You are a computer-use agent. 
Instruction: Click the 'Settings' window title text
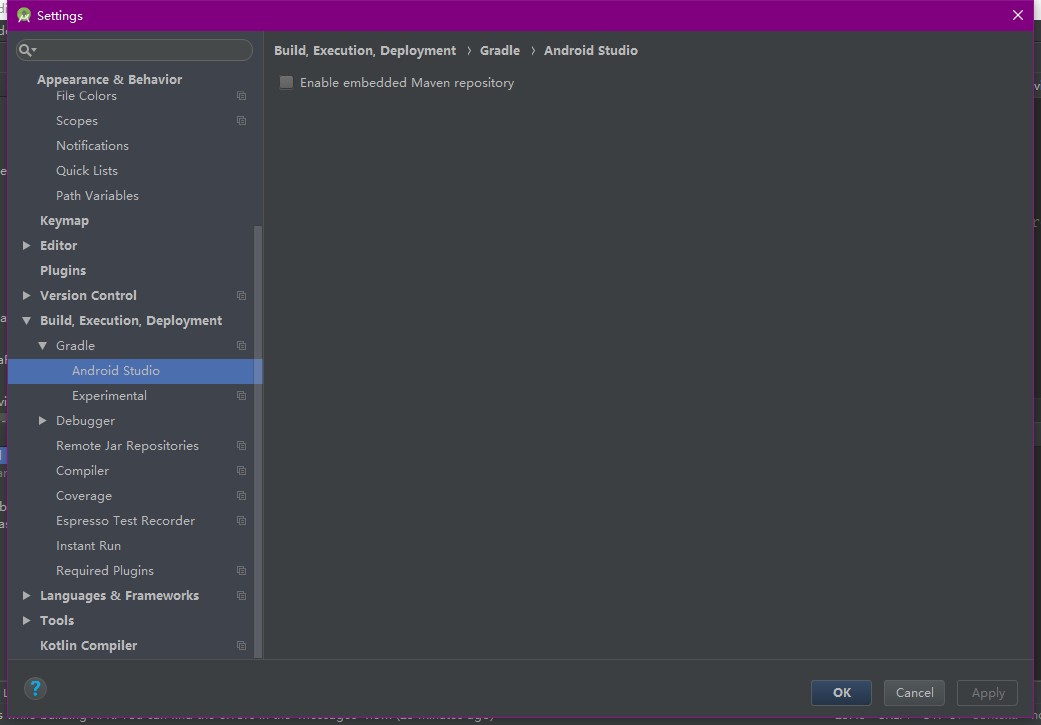tap(60, 15)
